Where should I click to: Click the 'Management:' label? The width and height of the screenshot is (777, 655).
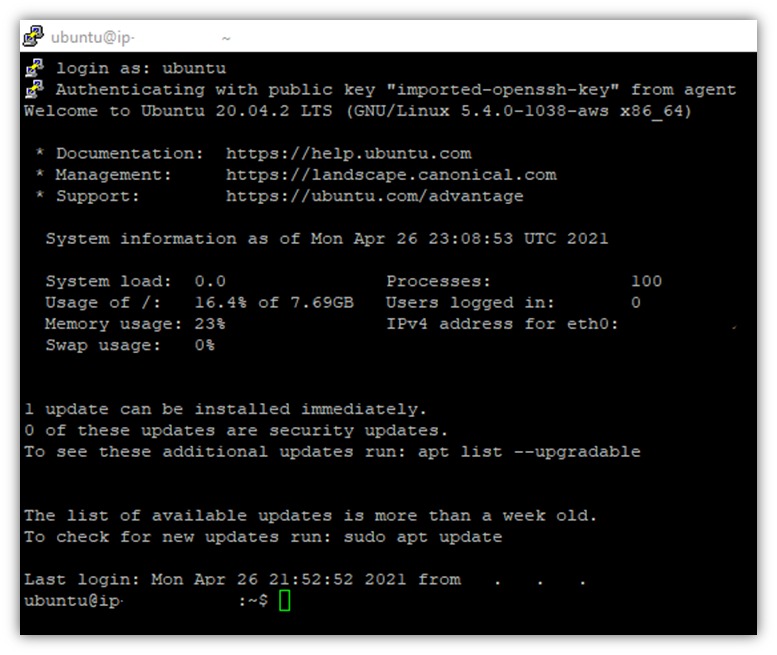coord(113,174)
